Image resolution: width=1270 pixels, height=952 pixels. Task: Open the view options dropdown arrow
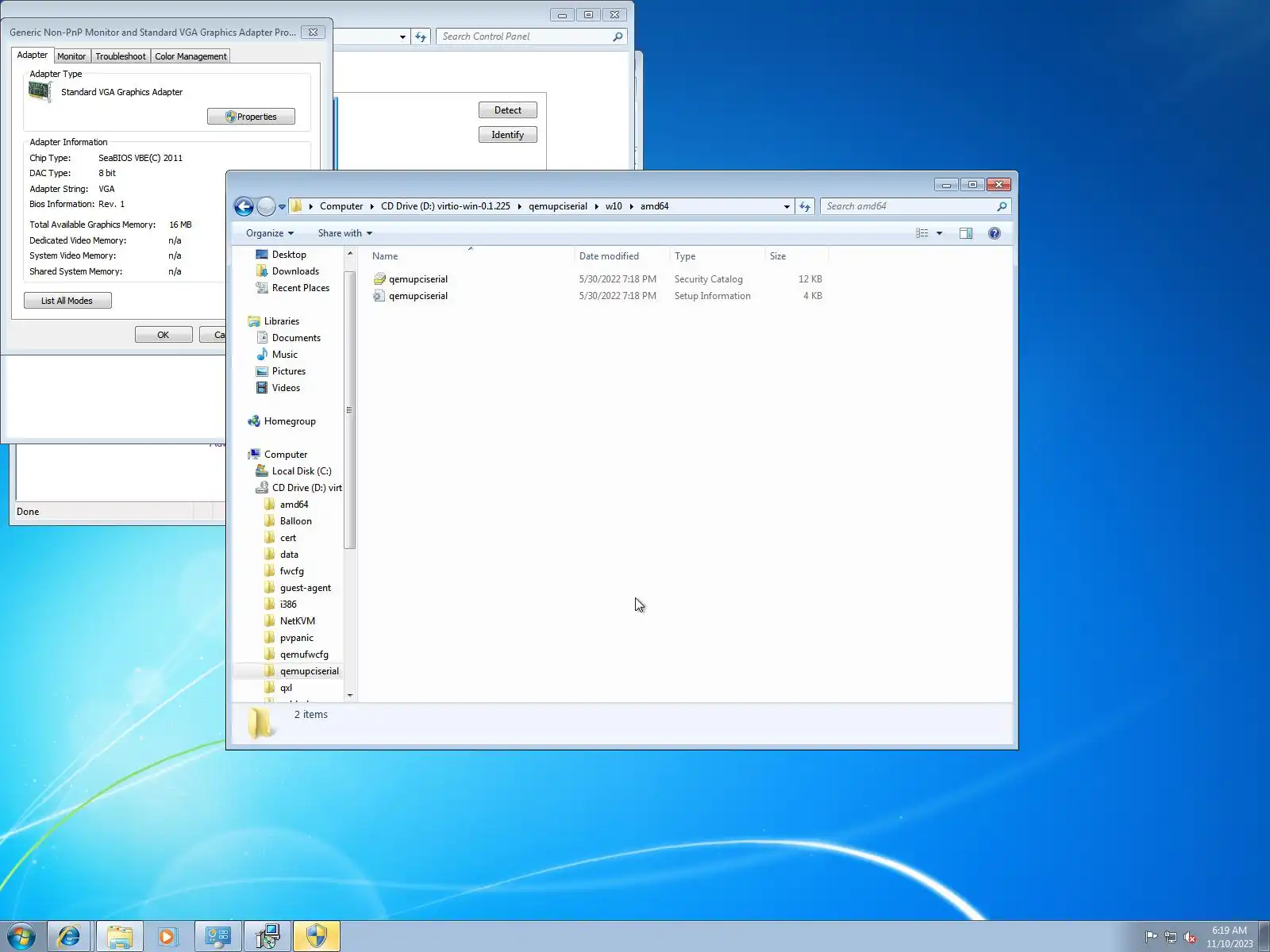[x=939, y=233]
